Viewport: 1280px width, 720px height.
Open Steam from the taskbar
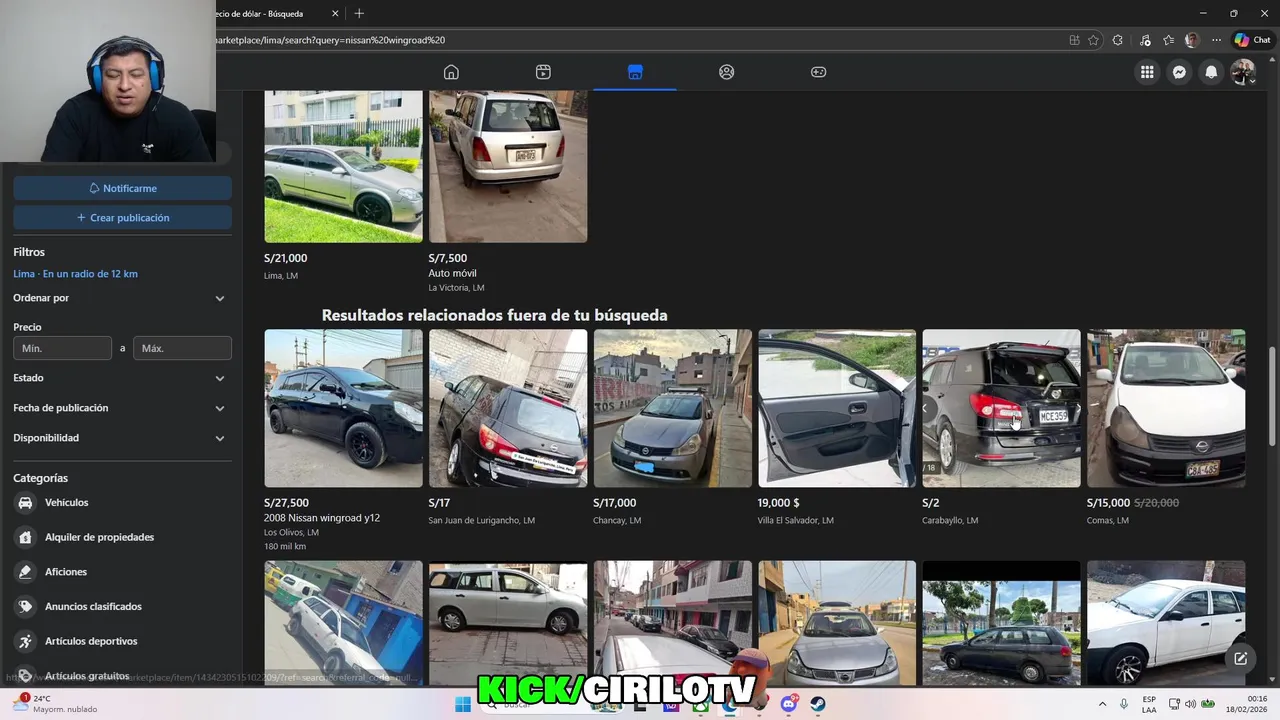817,704
